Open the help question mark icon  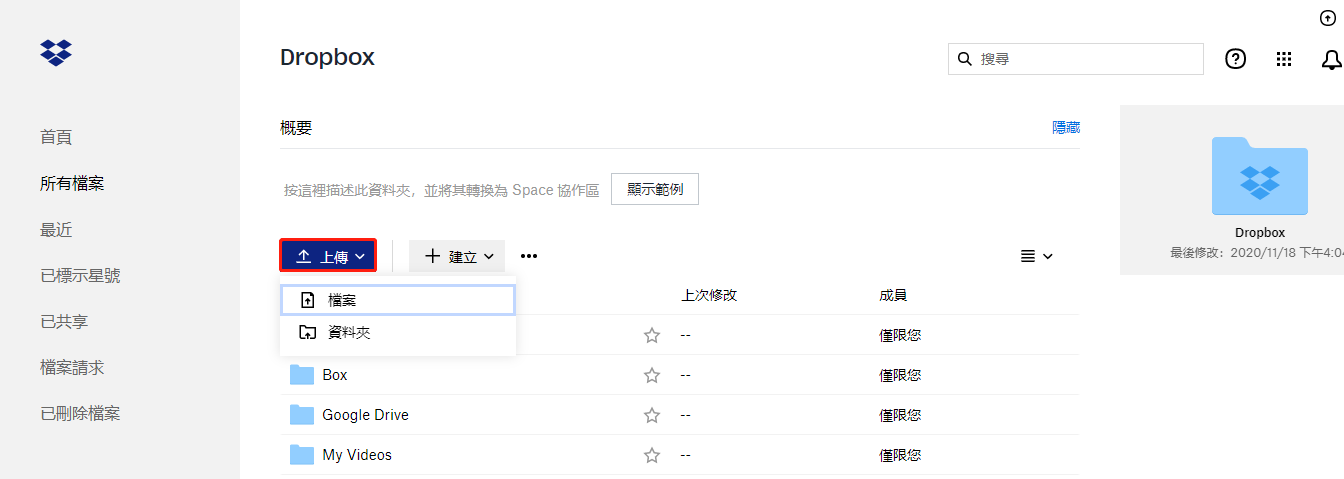(x=1236, y=59)
